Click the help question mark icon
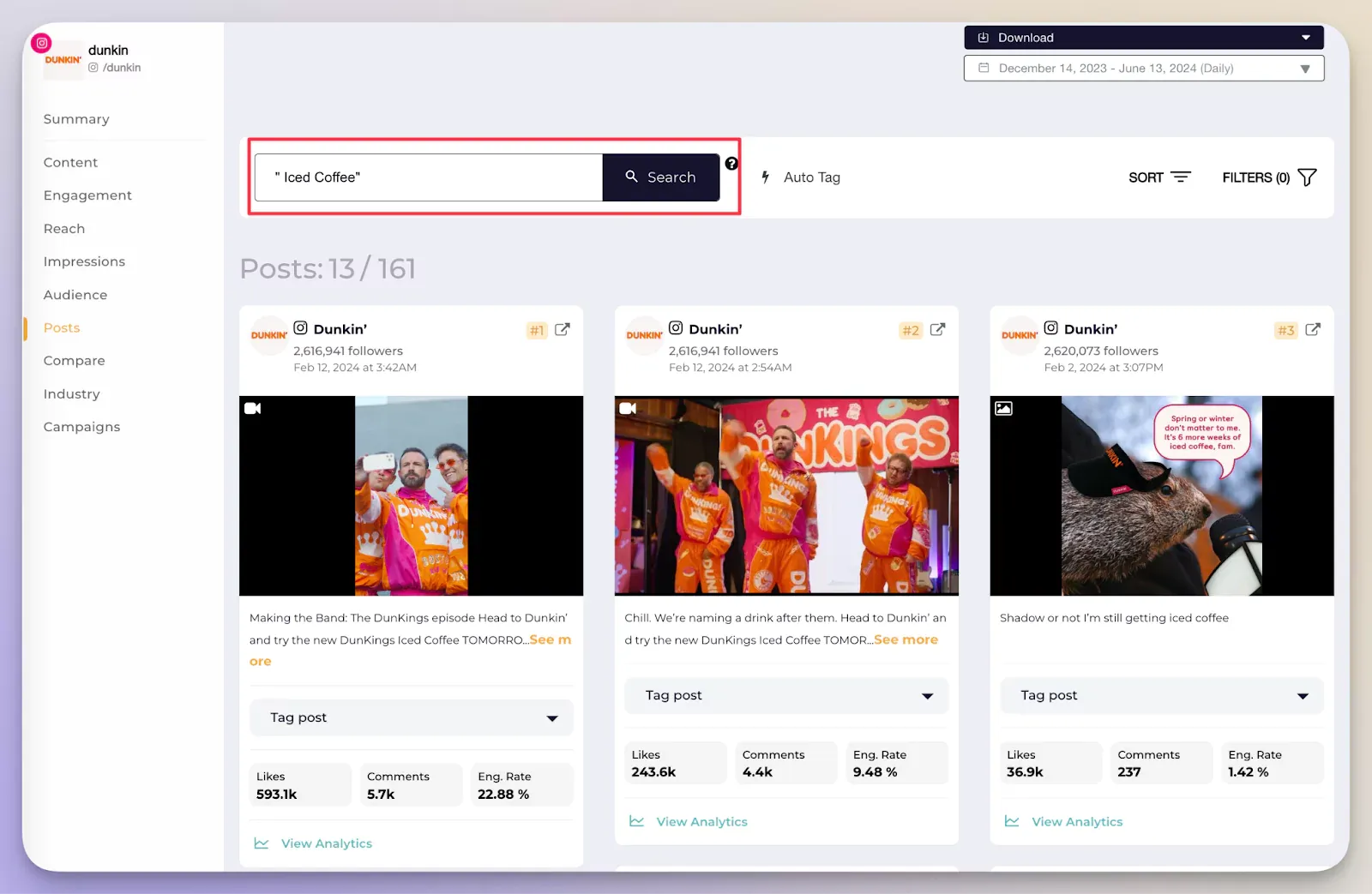This screenshot has height=894, width=1372. coord(731,164)
